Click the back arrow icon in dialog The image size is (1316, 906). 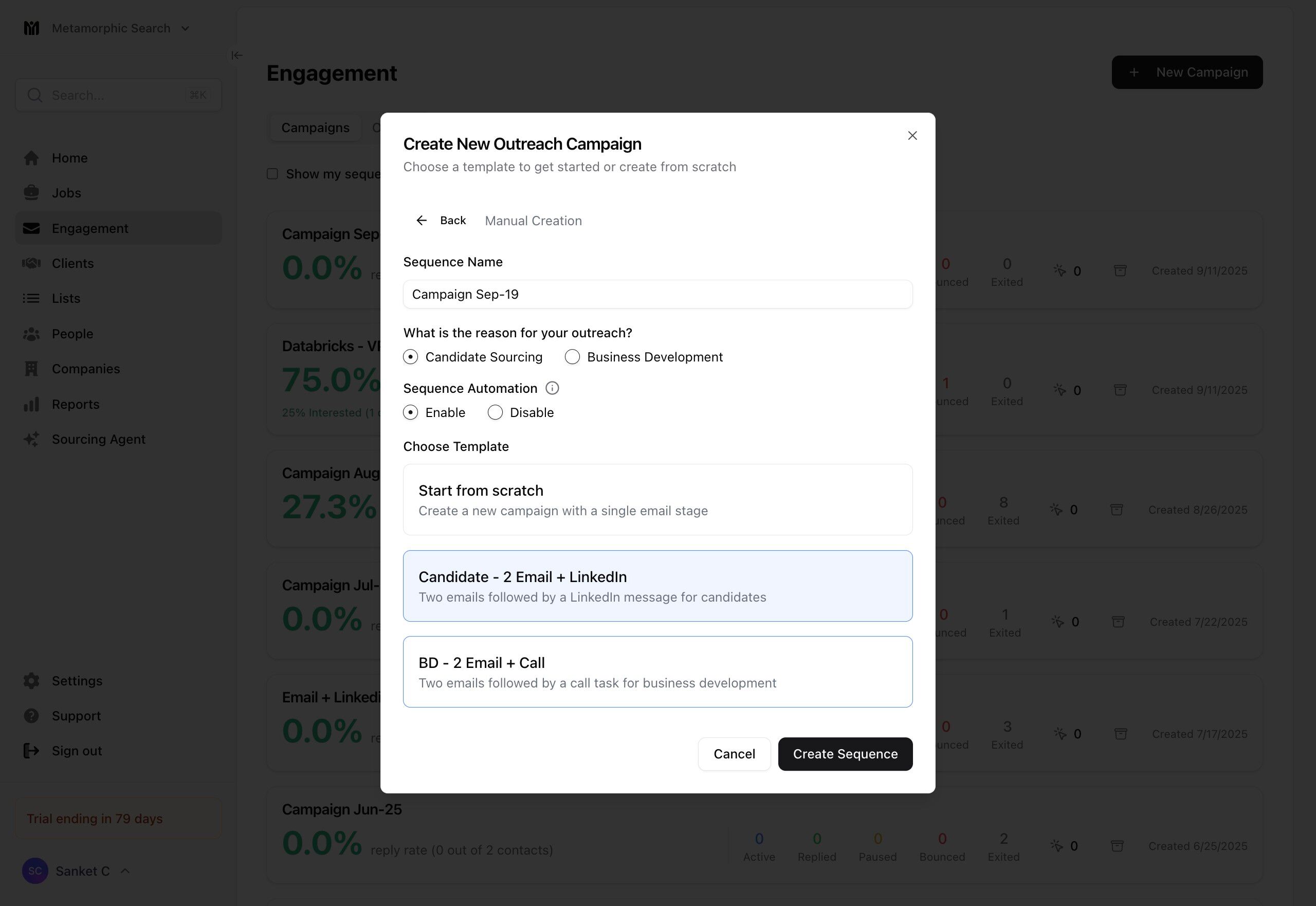pyautogui.click(x=421, y=220)
